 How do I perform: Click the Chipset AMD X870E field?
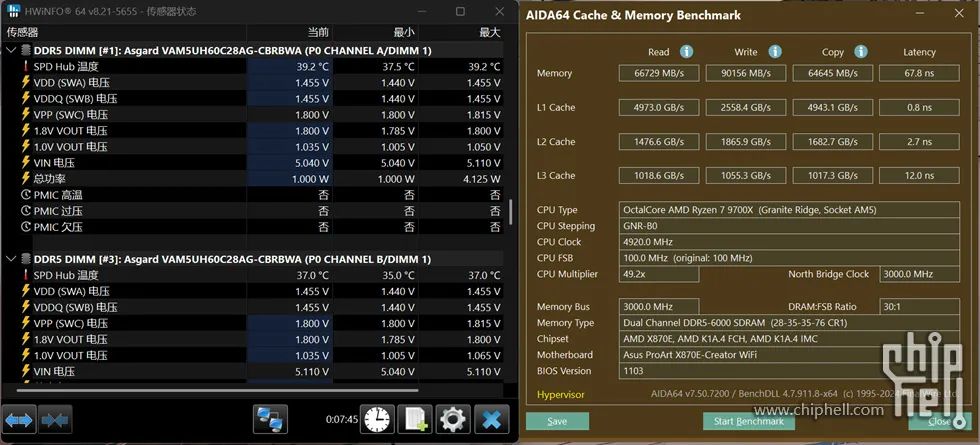[789, 339]
